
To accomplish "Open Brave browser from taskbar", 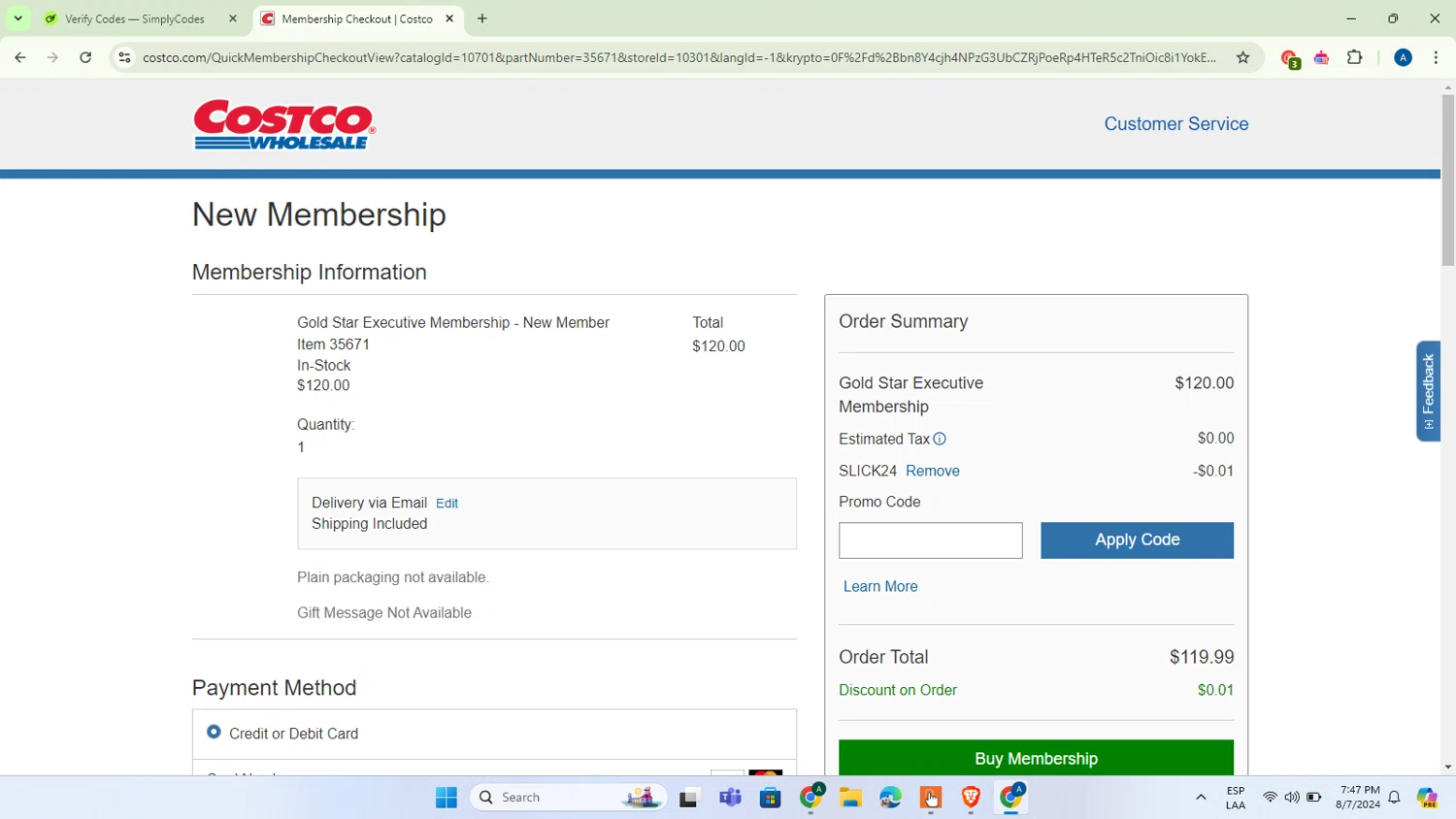I will point(971,798).
